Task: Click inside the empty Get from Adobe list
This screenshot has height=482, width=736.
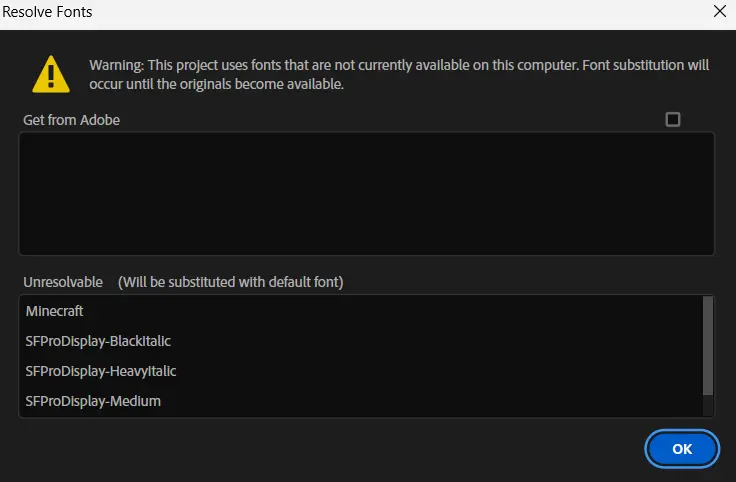Action: [366, 193]
